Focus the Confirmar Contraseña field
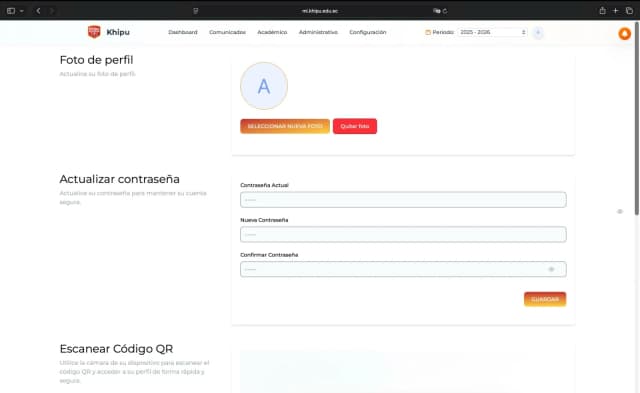This screenshot has width=640, height=393. pos(403,269)
